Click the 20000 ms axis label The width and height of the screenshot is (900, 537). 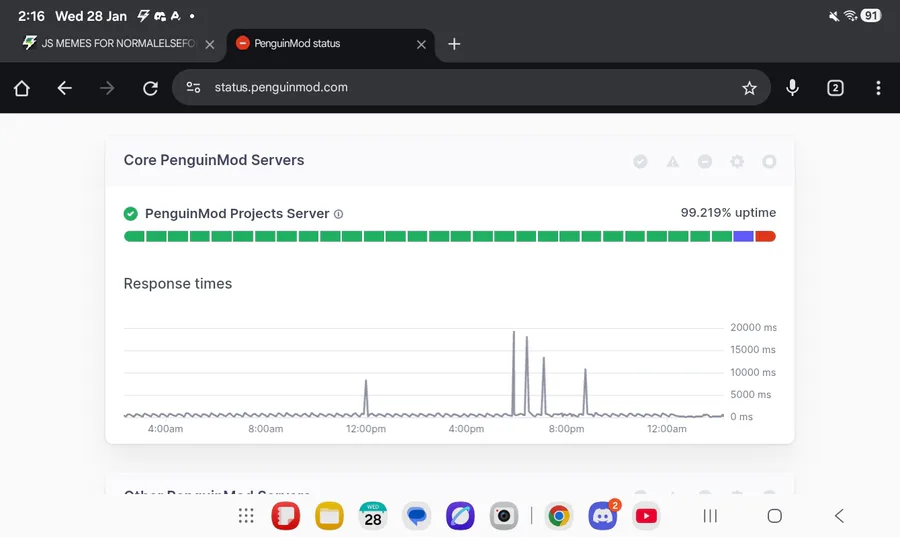[753, 328]
